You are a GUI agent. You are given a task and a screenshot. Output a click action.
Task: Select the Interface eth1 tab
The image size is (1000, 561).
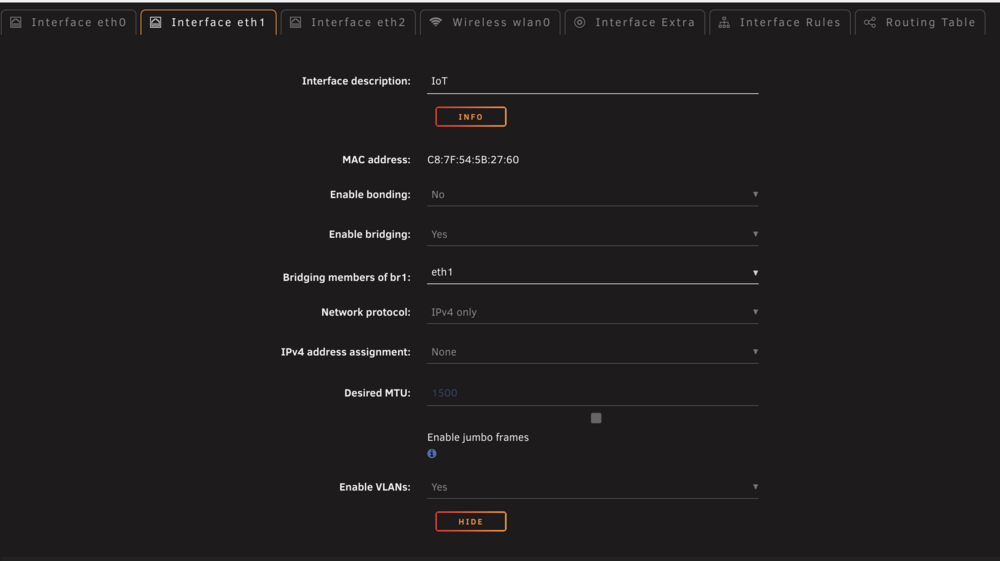[209, 22]
